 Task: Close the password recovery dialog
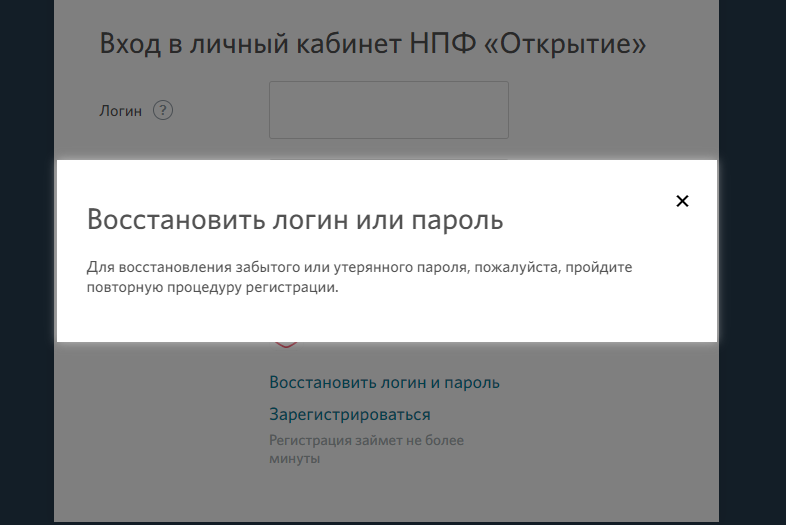click(682, 201)
